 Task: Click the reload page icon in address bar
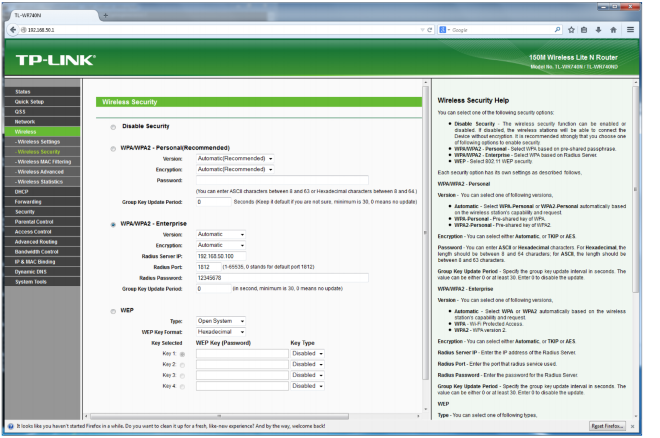(x=430, y=31)
